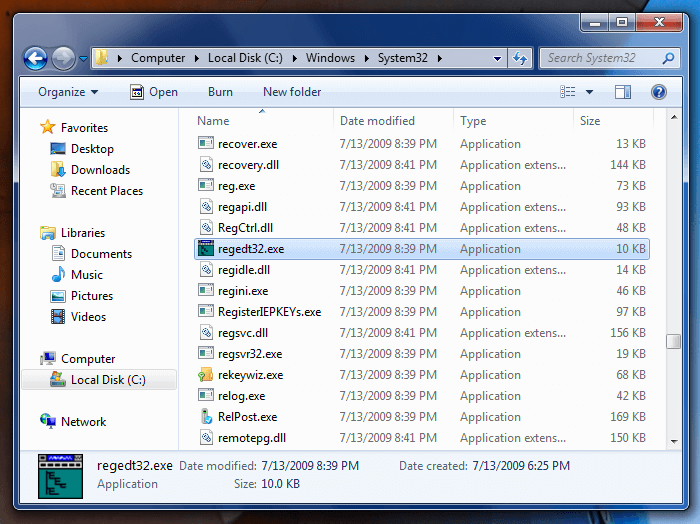The height and width of the screenshot is (524, 700).
Task: Click the folder icon in address bar
Action: tap(102, 58)
